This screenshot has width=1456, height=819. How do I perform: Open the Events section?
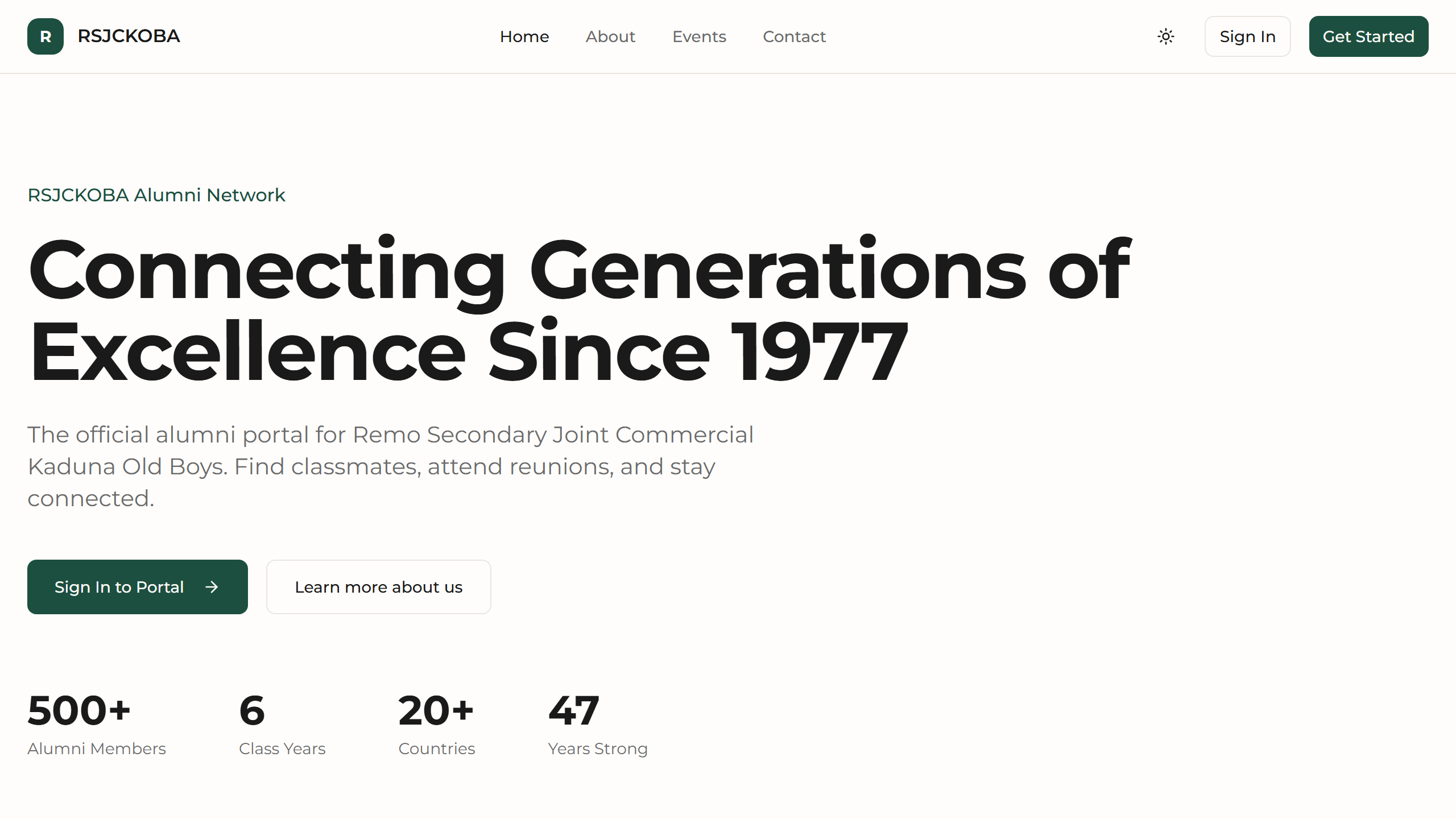point(699,36)
